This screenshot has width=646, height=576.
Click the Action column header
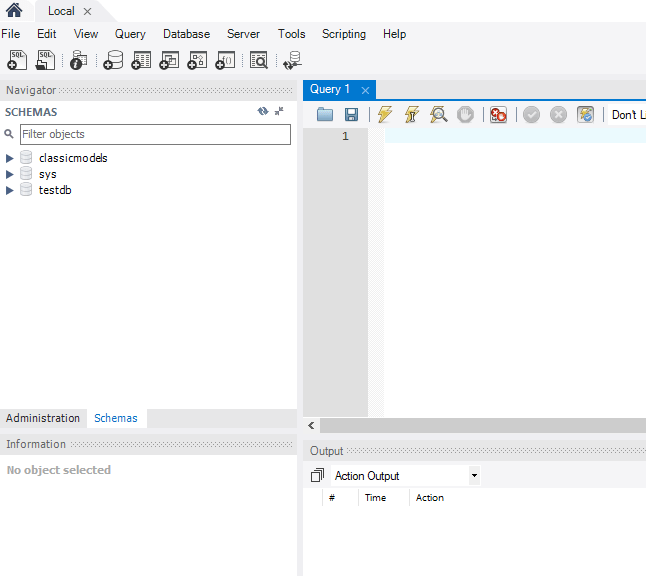pyautogui.click(x=430, y=498)
